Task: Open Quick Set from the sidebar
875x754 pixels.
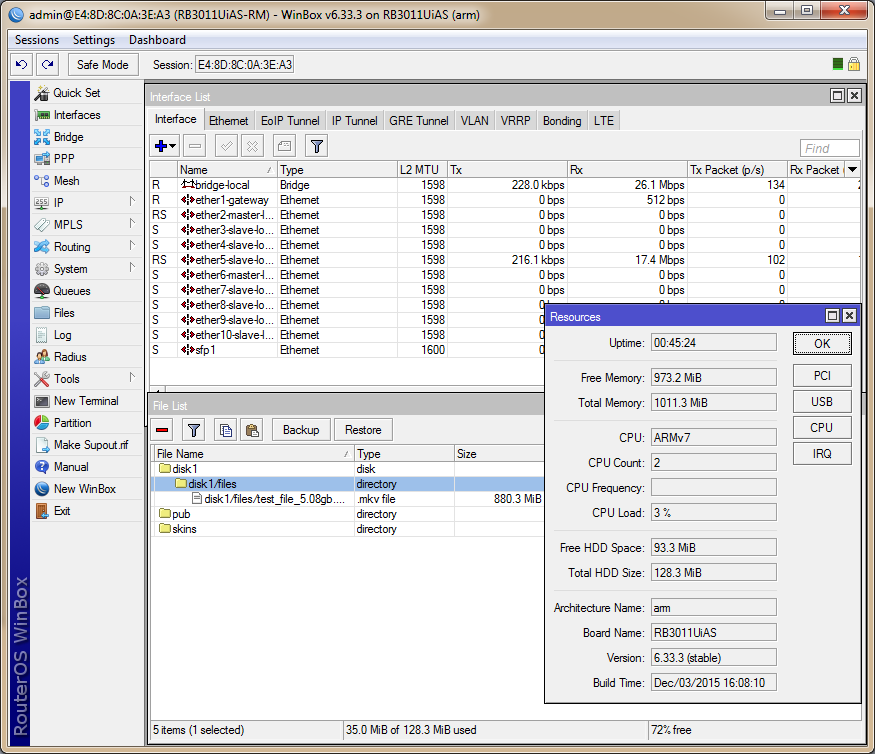Action: [x=76, y=93]
